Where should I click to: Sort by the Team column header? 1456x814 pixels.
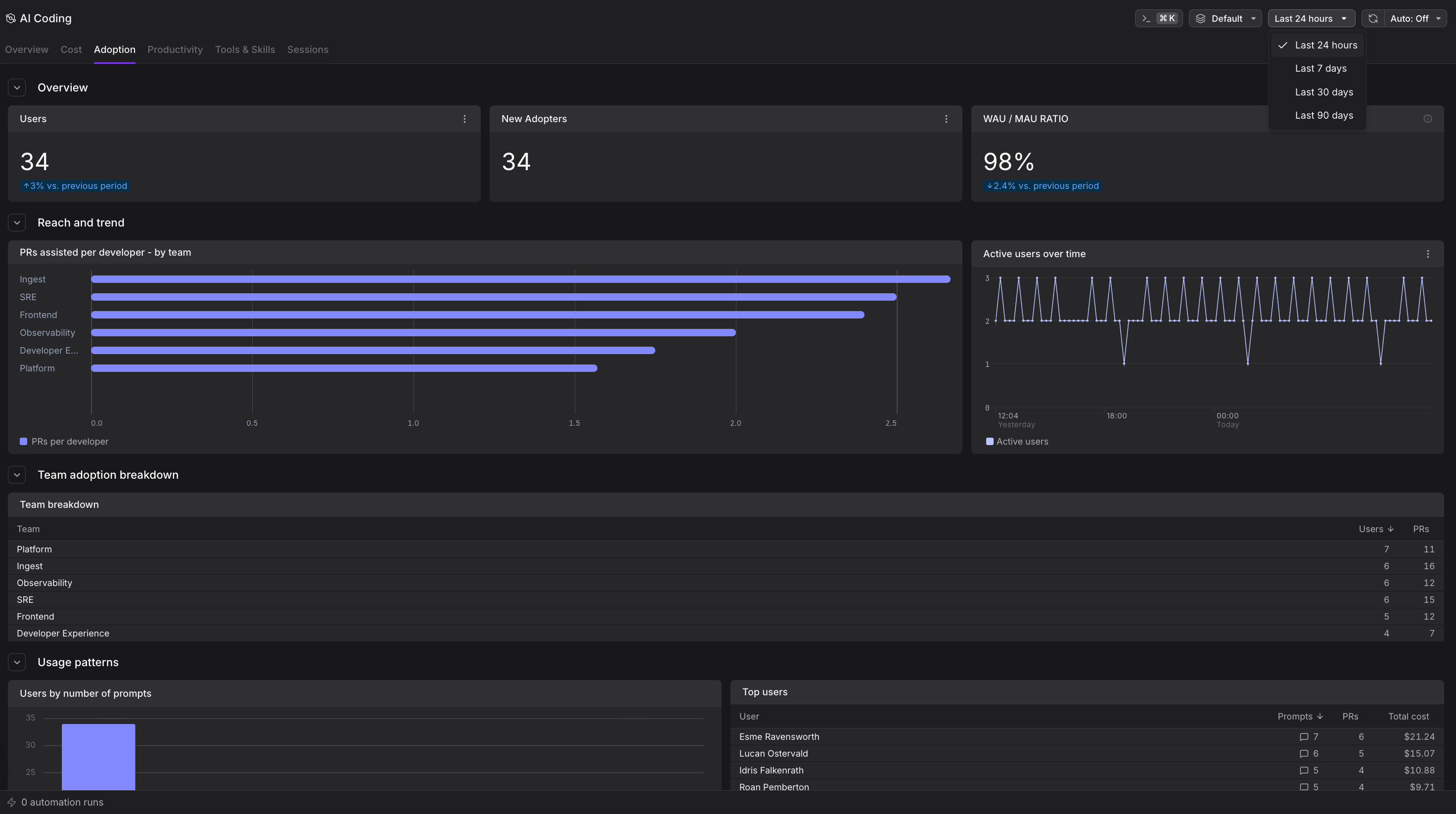coord(28,529)
